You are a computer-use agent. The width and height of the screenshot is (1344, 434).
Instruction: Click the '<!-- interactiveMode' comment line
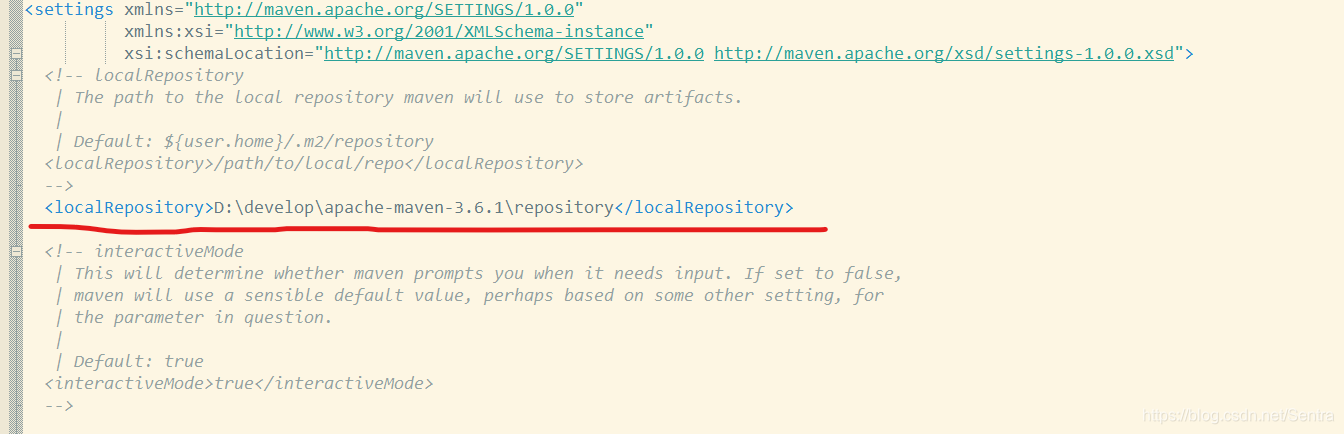(x=144, y=251)
